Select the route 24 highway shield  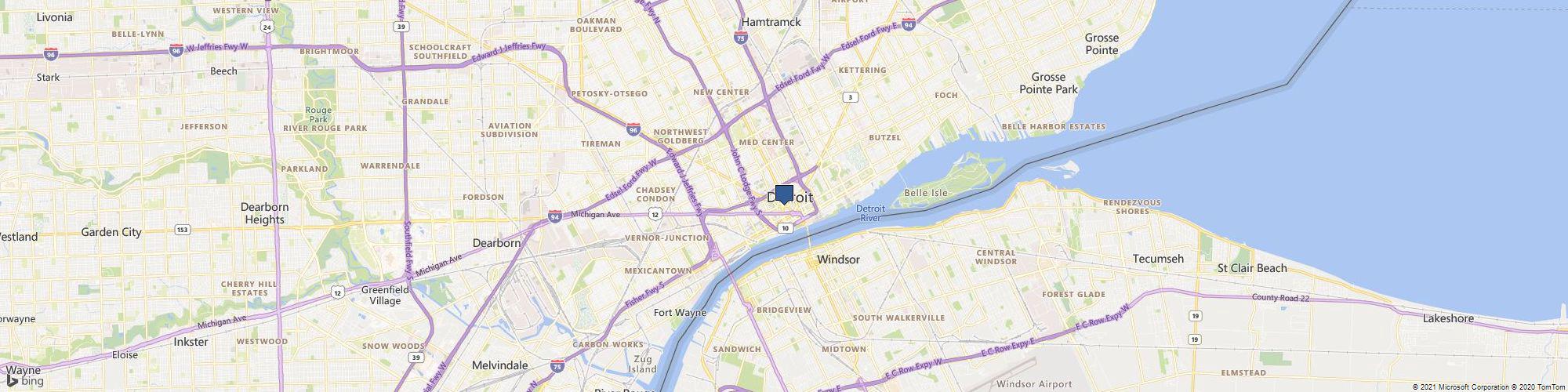pos(267,27)
